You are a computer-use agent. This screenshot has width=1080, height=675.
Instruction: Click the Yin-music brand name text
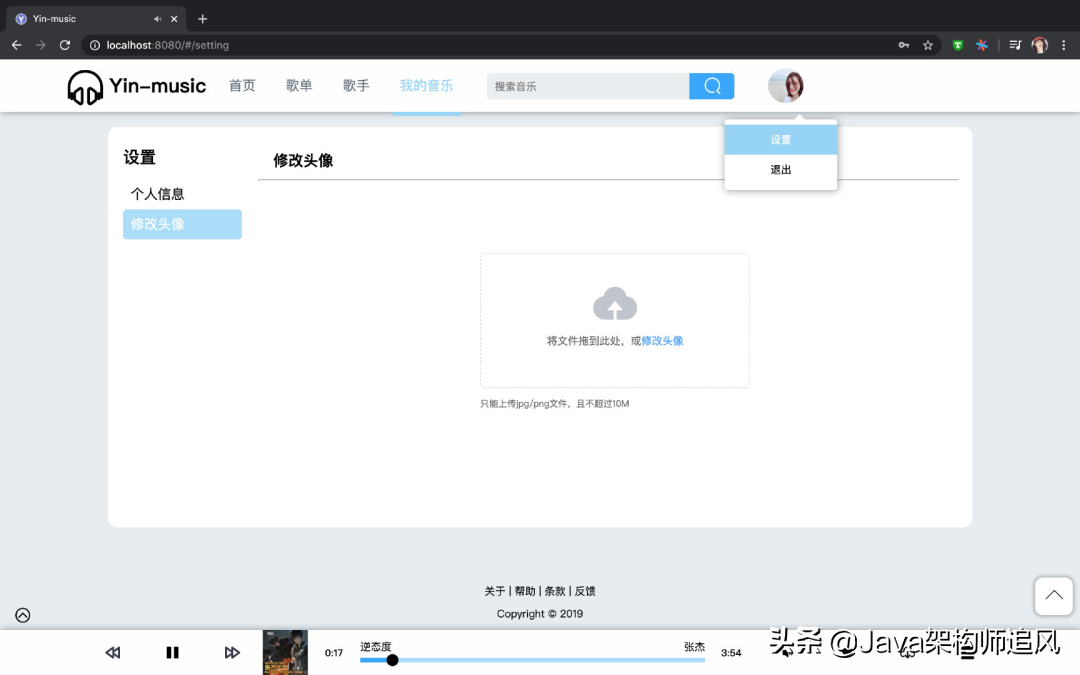pos(158,85)
